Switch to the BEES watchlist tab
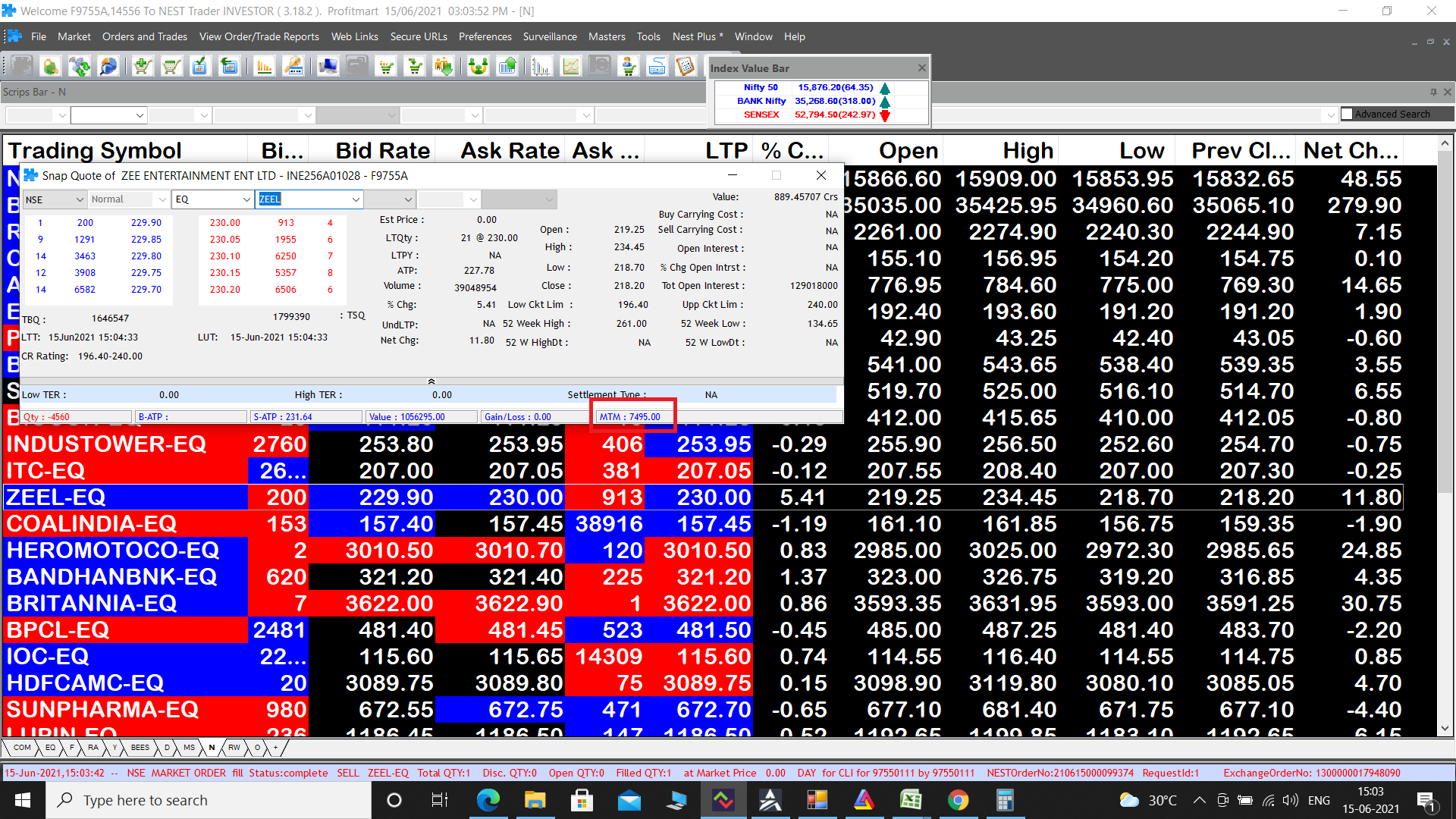Viewport: 1456px width, 819px height. point(140,748)
